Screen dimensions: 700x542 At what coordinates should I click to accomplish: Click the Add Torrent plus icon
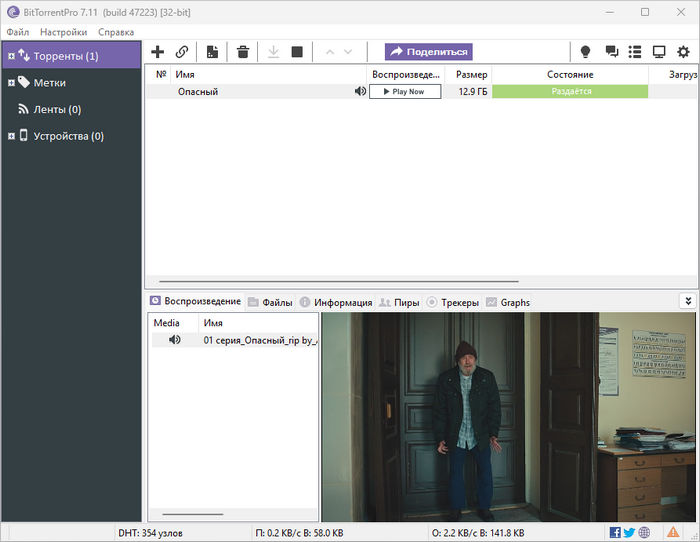pyautogui.click(x=157, y=52)
